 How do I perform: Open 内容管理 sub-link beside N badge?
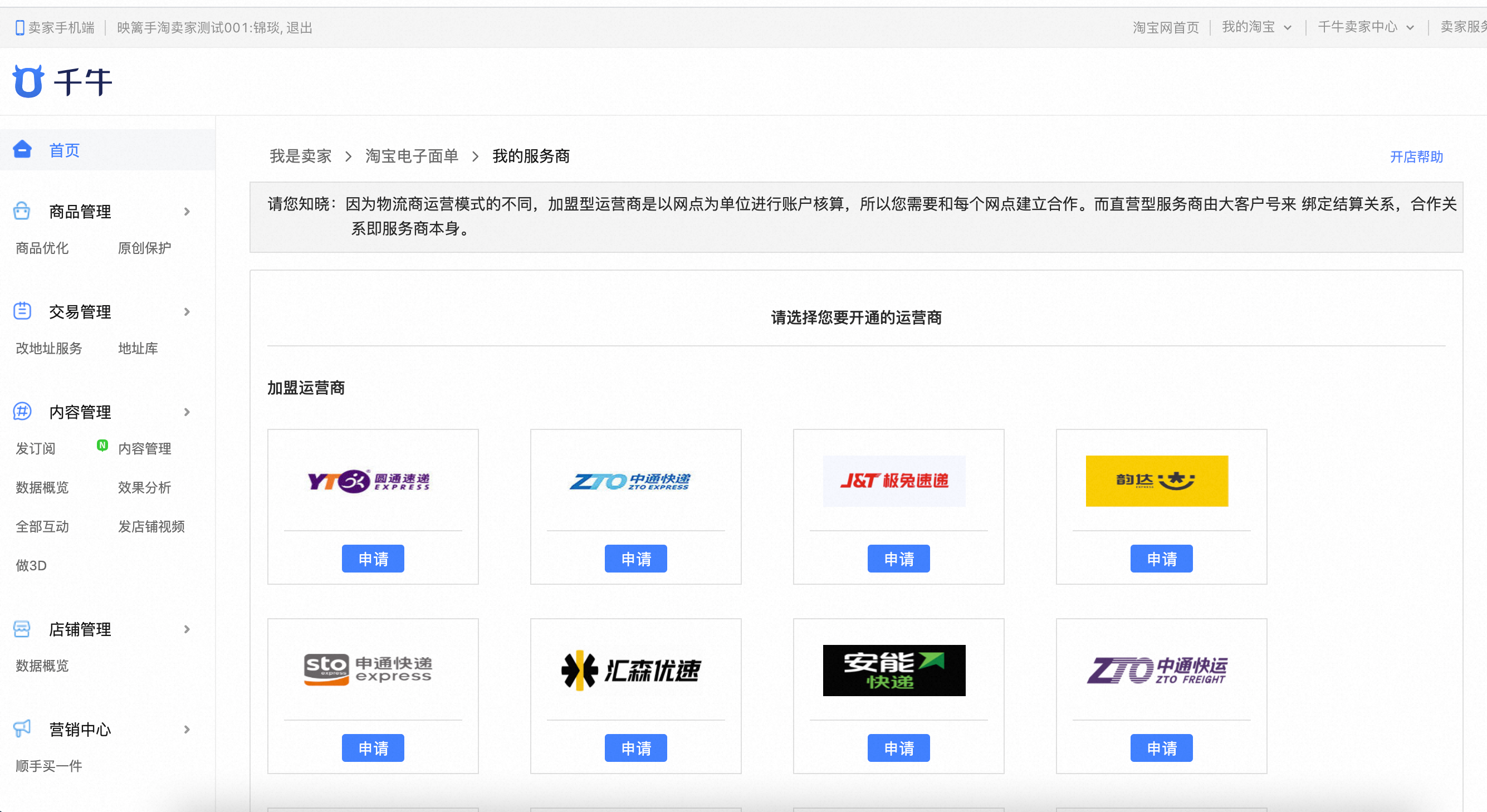tap(144, 449)
